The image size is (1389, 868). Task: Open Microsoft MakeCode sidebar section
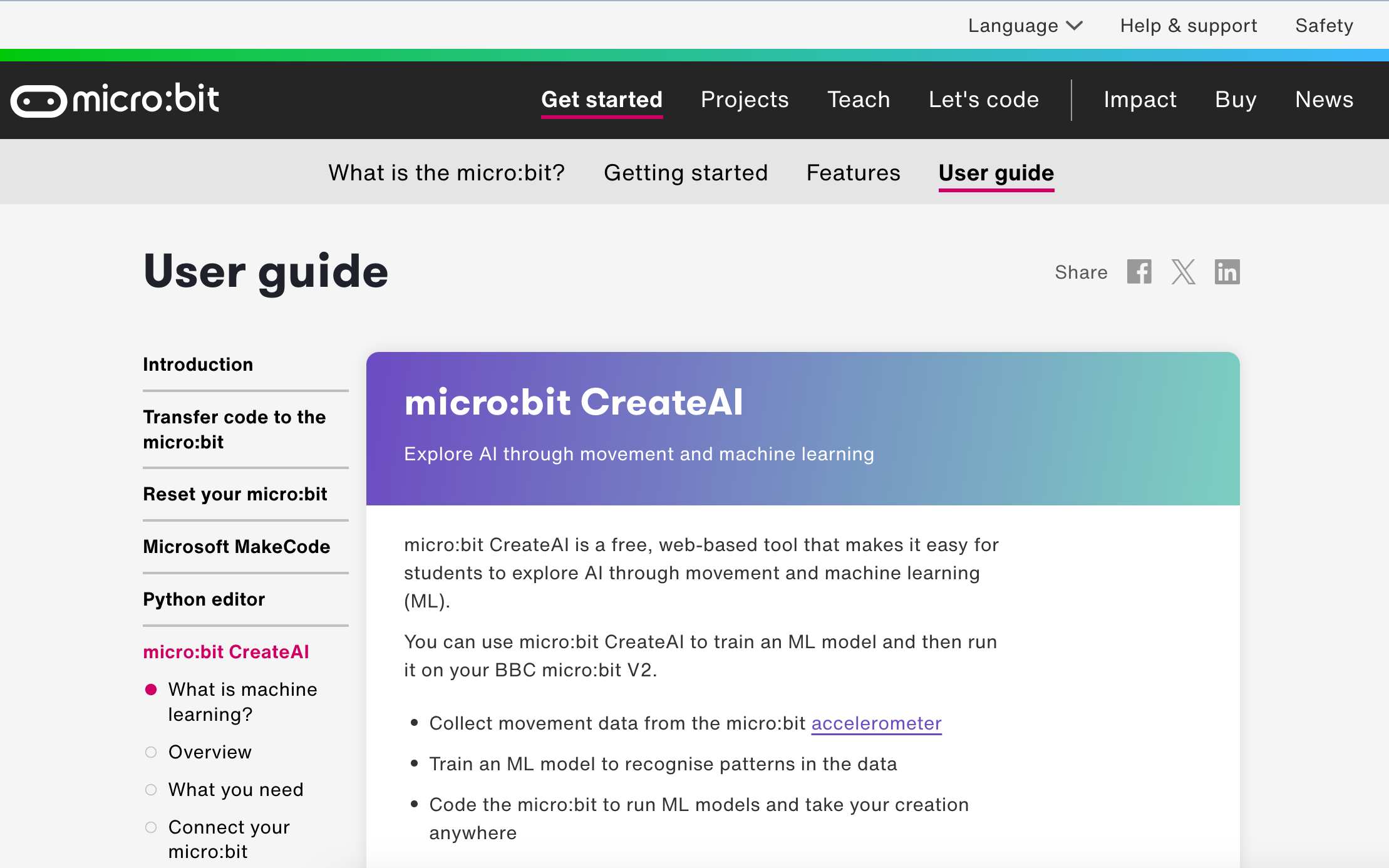(x=236, y=547)
